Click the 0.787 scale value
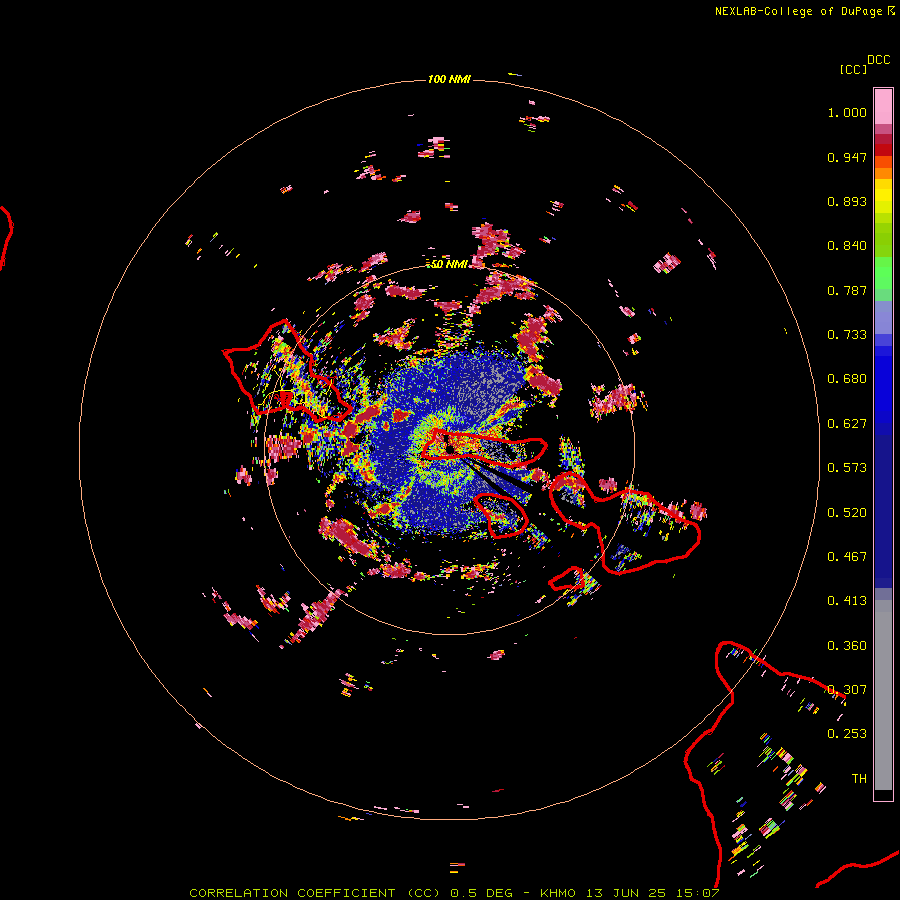Viewport: 900px width, 900px height. [847, 290]
